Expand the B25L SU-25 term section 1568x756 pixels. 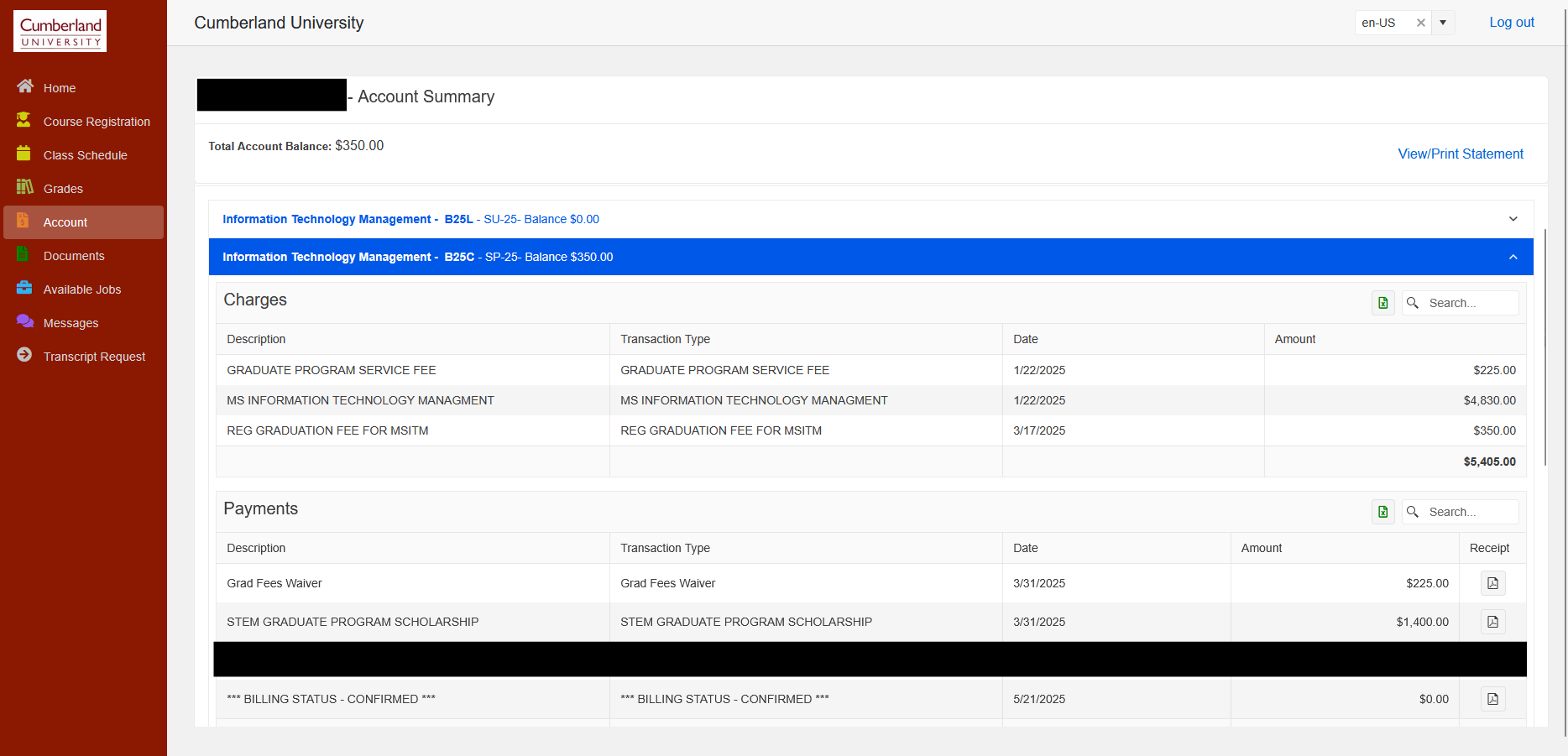tap(871, 219)
